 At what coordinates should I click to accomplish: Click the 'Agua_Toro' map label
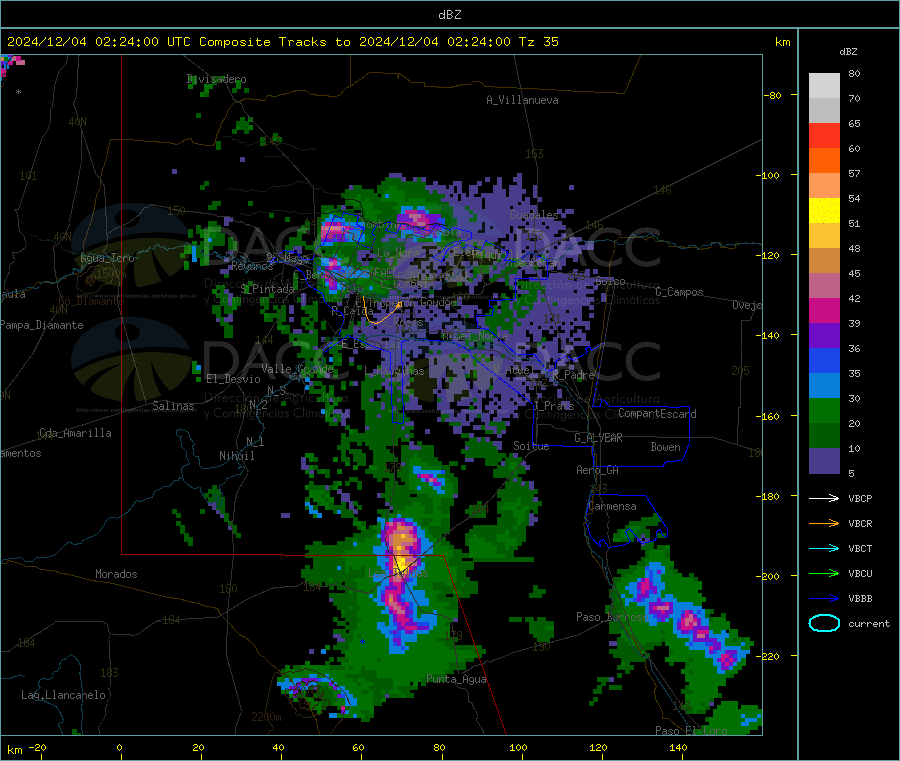click(x=107, y=258)
